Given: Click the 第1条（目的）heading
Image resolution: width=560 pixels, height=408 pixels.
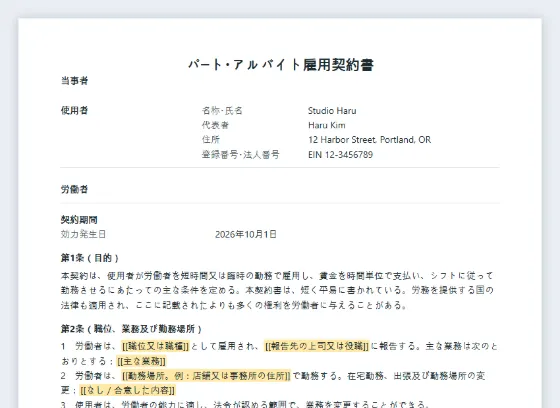Looking at the screenshot, I should pyautogui.click(x=90, y=258).
